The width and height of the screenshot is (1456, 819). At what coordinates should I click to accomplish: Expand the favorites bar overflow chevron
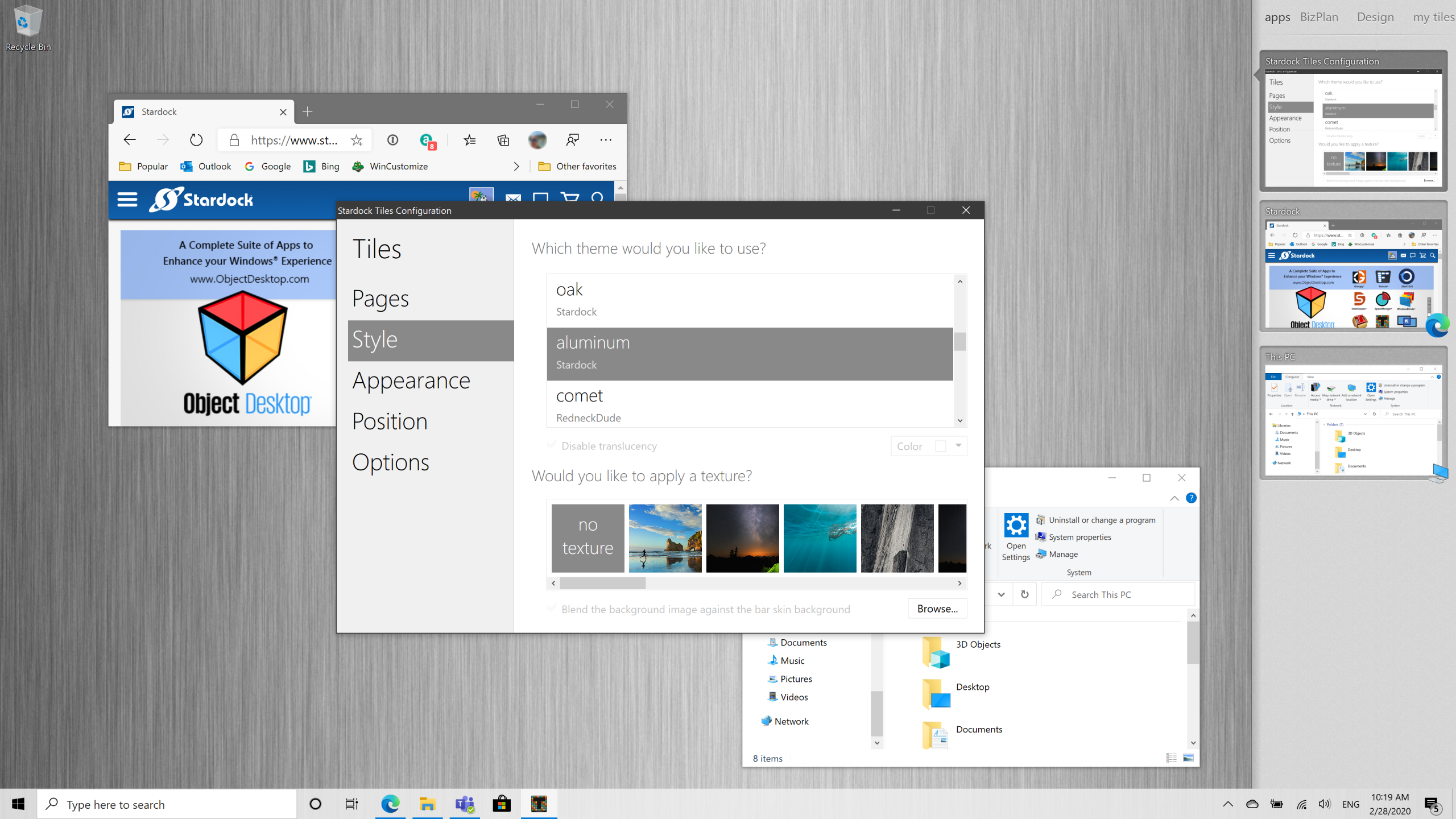tap(516, 166)
